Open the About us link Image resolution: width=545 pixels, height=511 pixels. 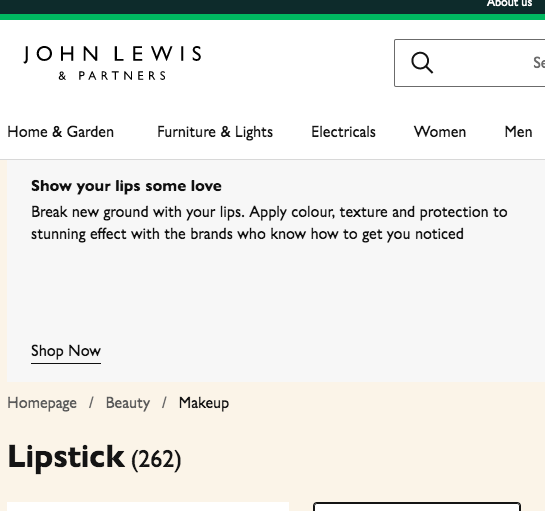point(509,3)
